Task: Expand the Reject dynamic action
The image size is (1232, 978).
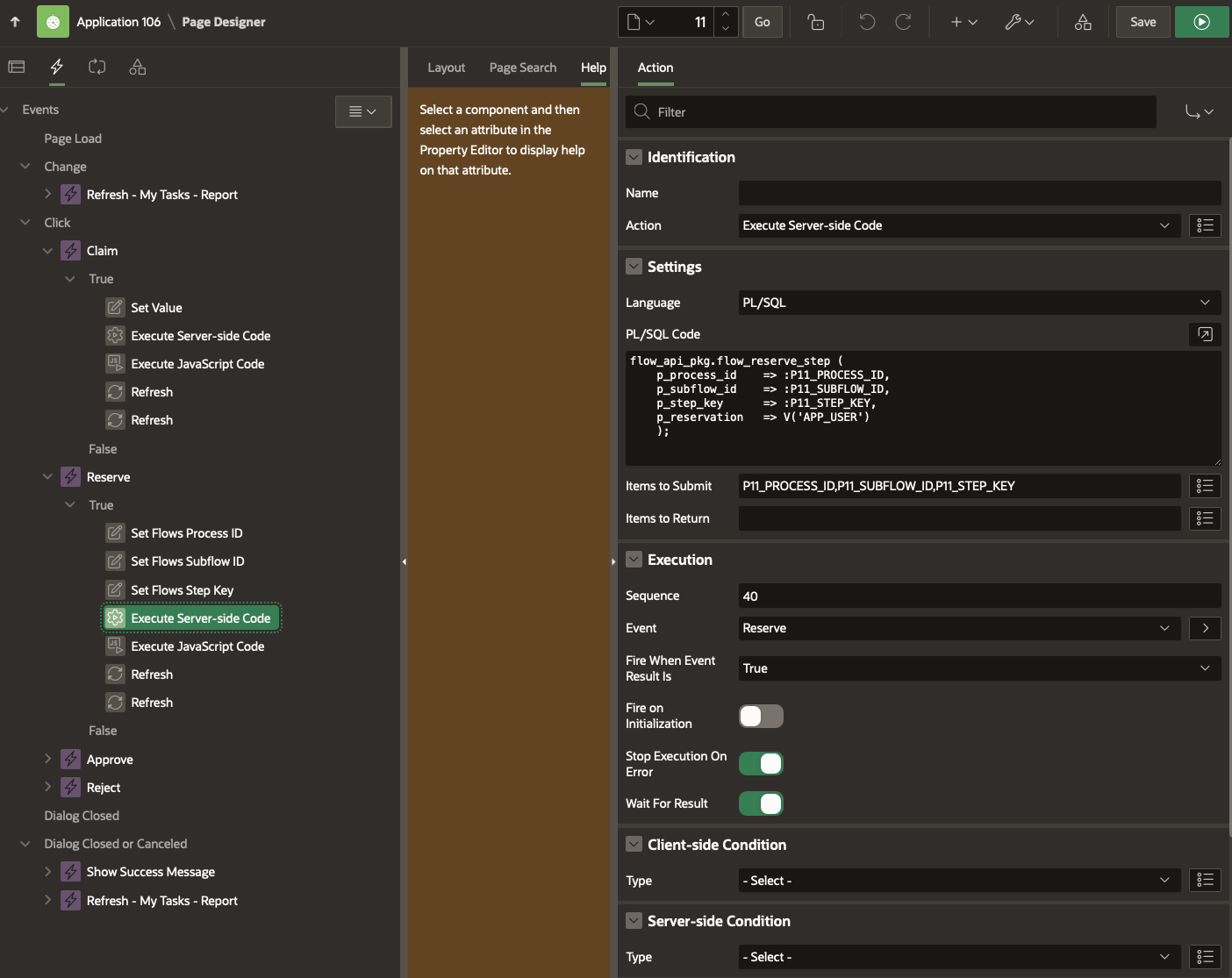Action: 47,787
